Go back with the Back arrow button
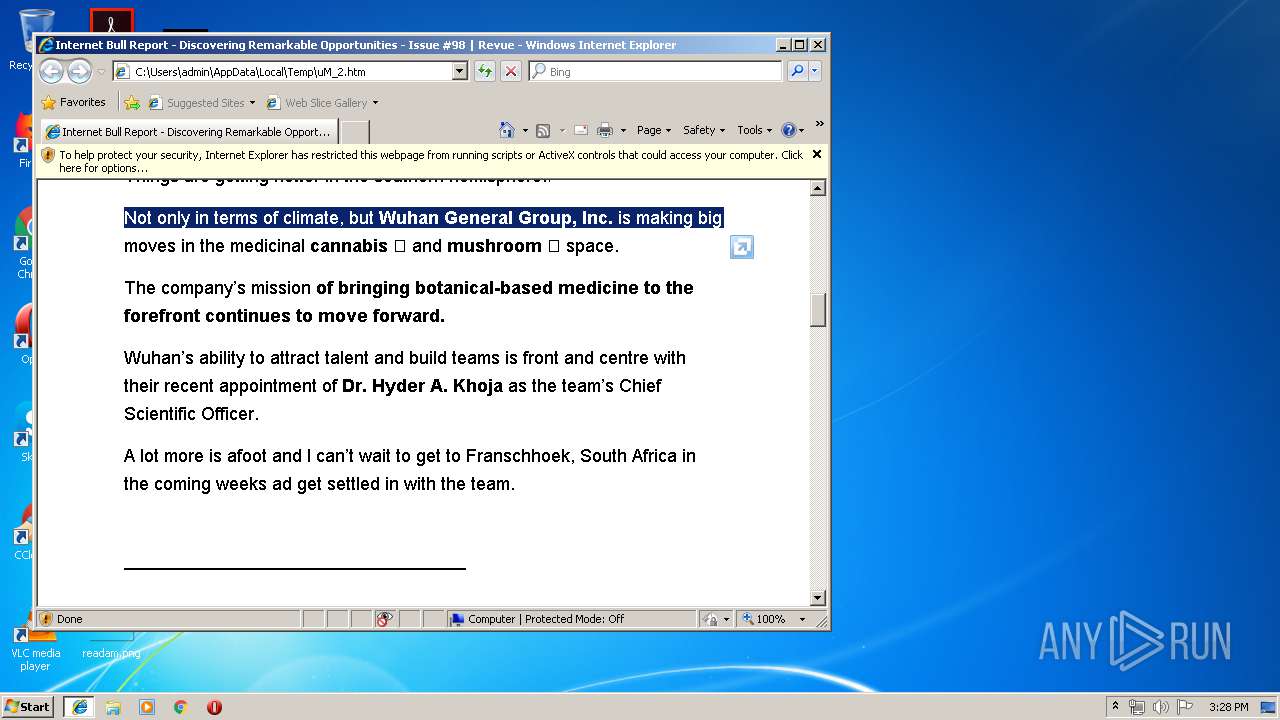 click(51, 71)
